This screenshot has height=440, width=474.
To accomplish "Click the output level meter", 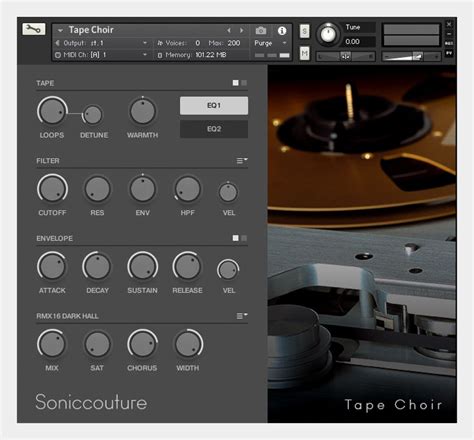I will (x=411, y=35).
